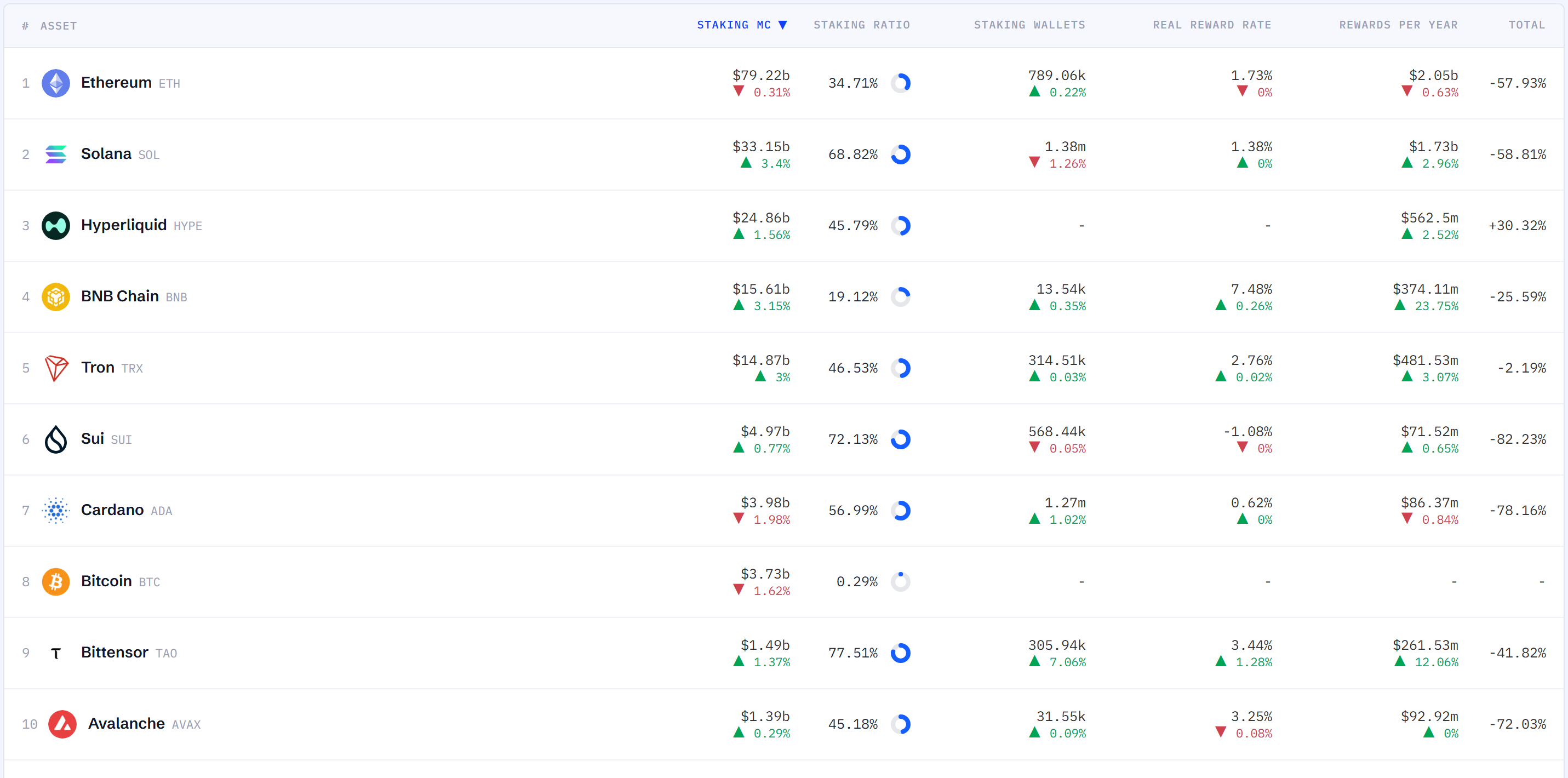
Task: Click the Sui droplet logo icon
Action: pyautogui.click(x=55, y=439)
